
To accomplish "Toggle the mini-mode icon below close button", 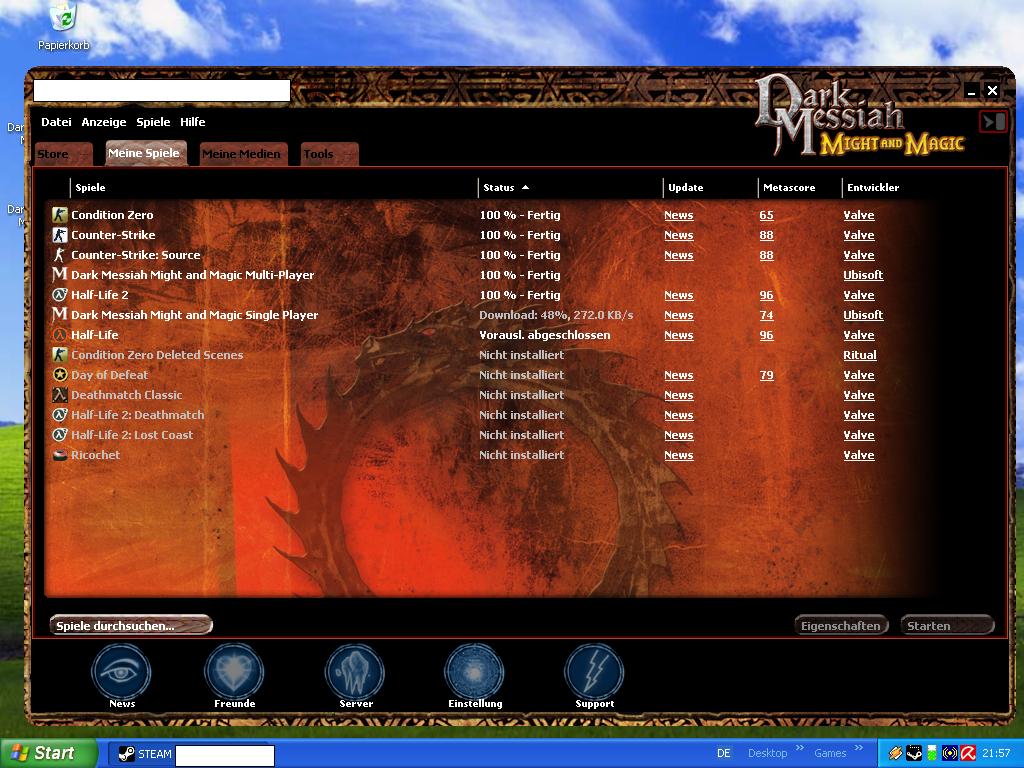I will click(x=993, y=121).
